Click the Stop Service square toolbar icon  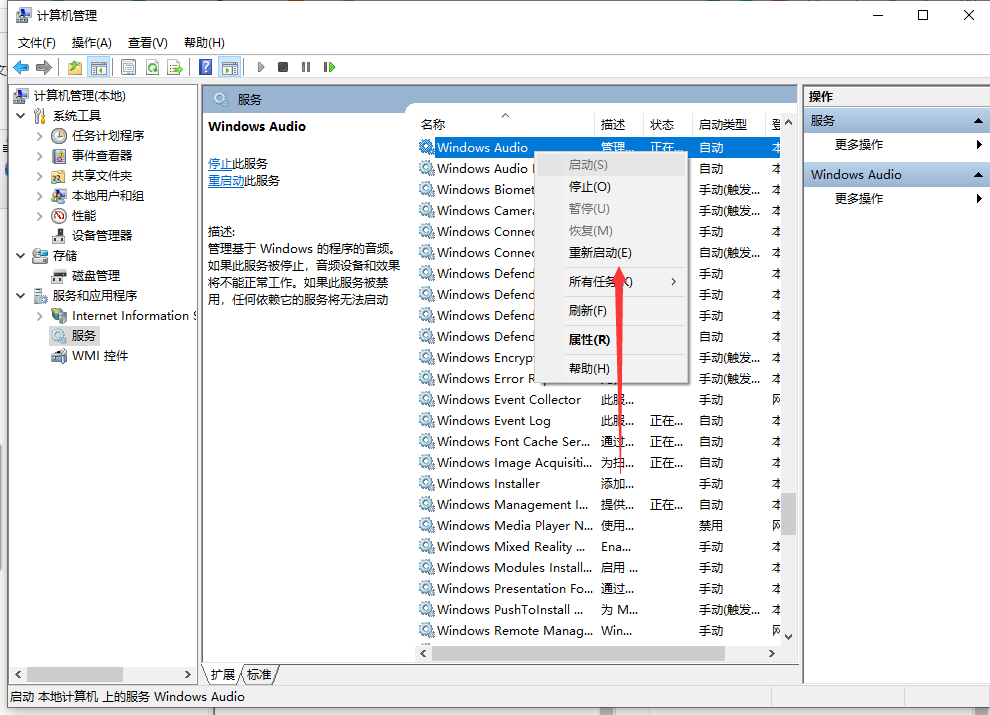[x=283, y=67]
